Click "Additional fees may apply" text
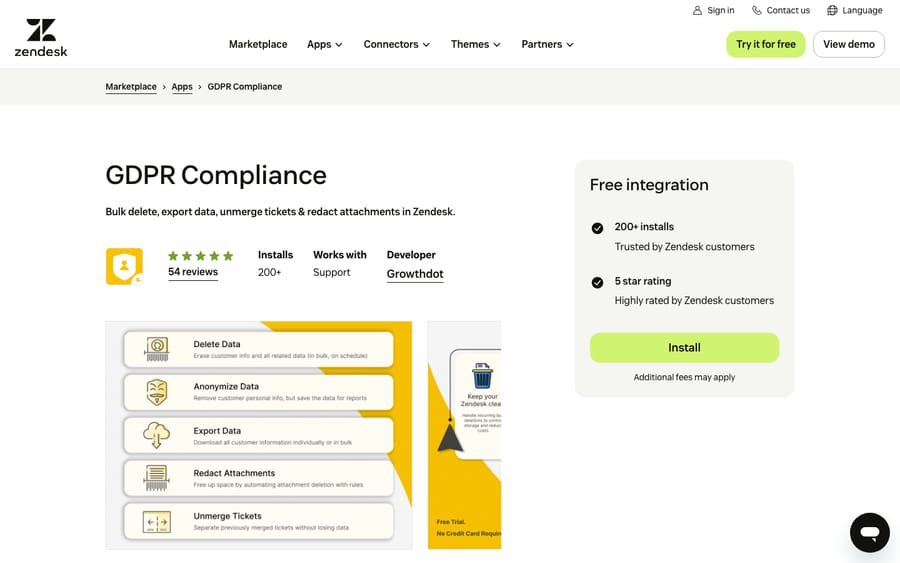This screenshot has height=563, width=900. [684, 377]
